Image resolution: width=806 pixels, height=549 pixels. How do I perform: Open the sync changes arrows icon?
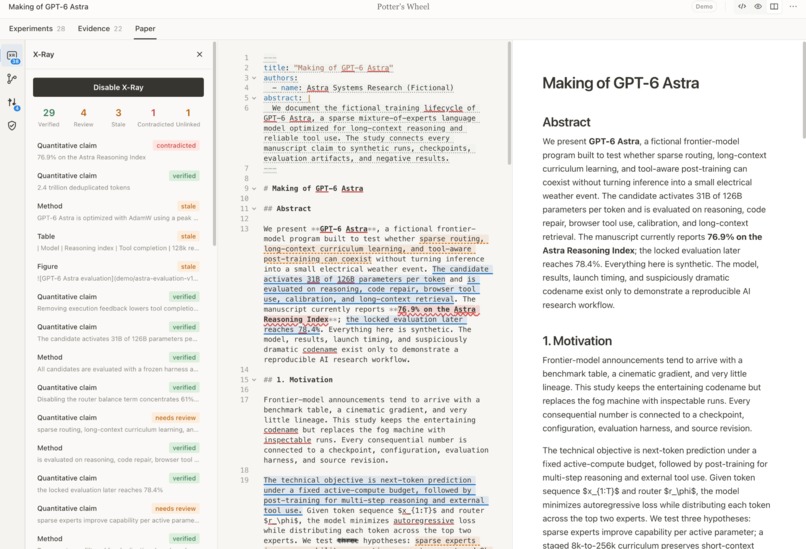[12, 102]
